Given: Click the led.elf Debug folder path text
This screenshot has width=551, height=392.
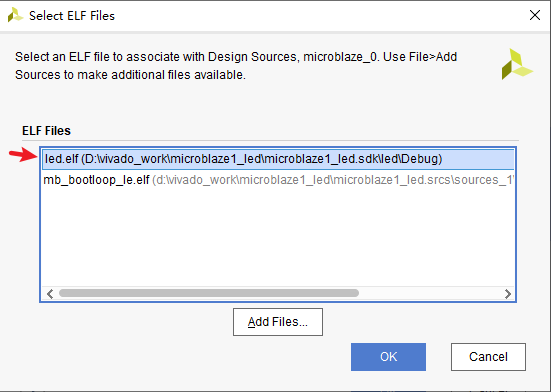Looking at the screenshot, I should point(262,159).
